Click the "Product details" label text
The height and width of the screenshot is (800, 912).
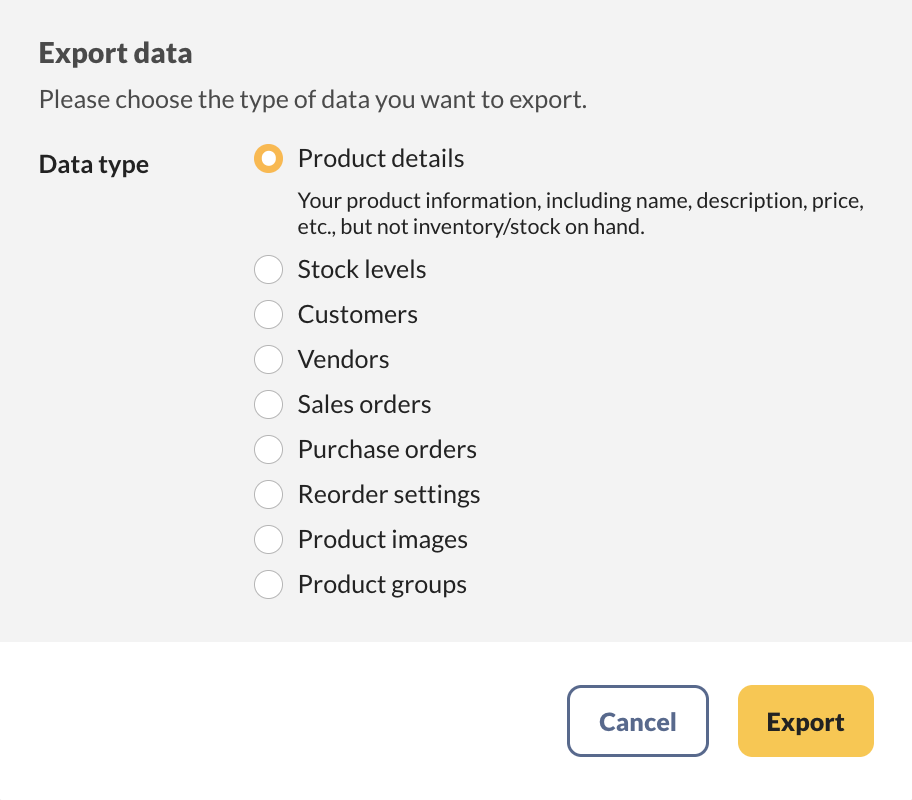click(x=381, y=159)
